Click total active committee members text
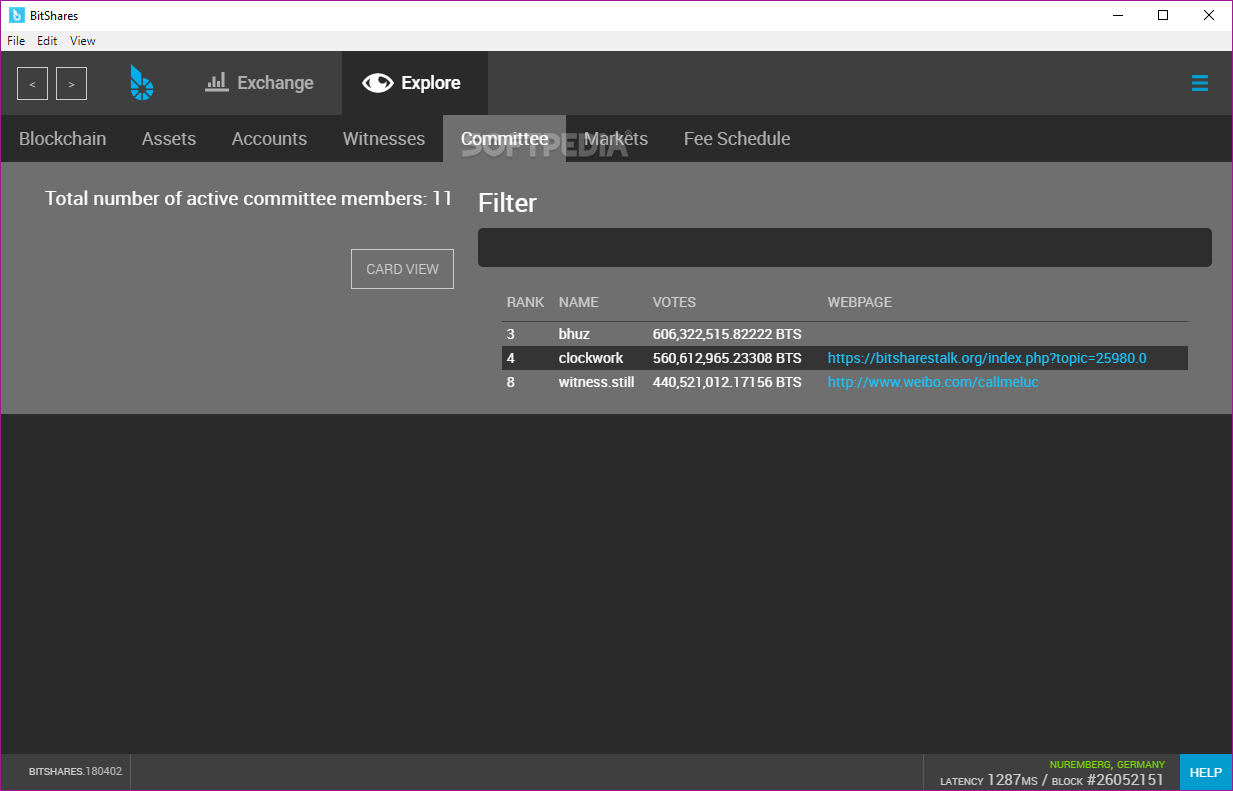This screenshot has height=791, width=1233. click(x=249, y=198)
